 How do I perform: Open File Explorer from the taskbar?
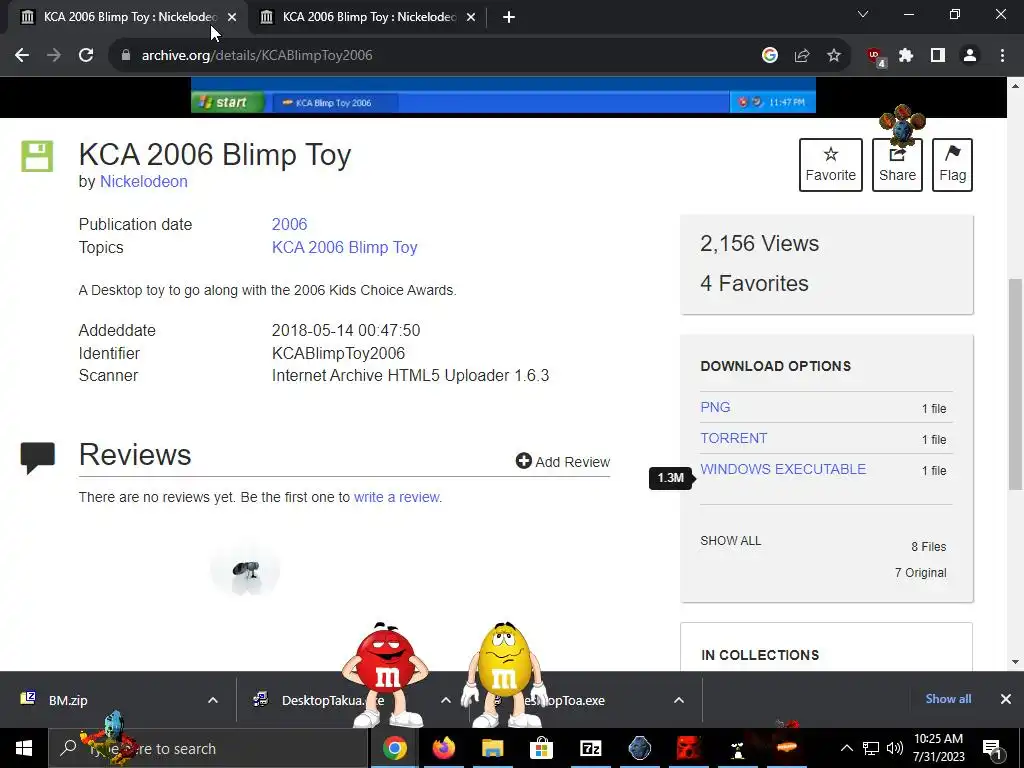pos(492,748)
